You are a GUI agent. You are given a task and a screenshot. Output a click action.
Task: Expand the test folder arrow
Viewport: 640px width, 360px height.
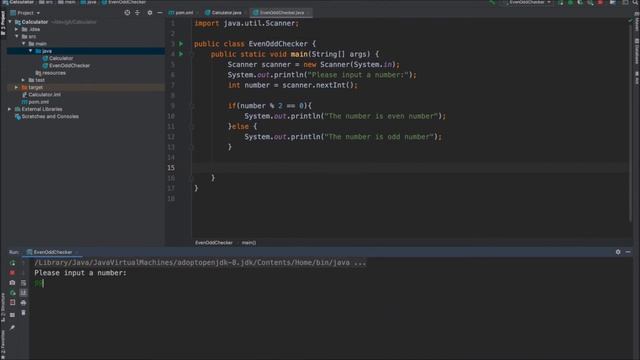click(23, 80)
